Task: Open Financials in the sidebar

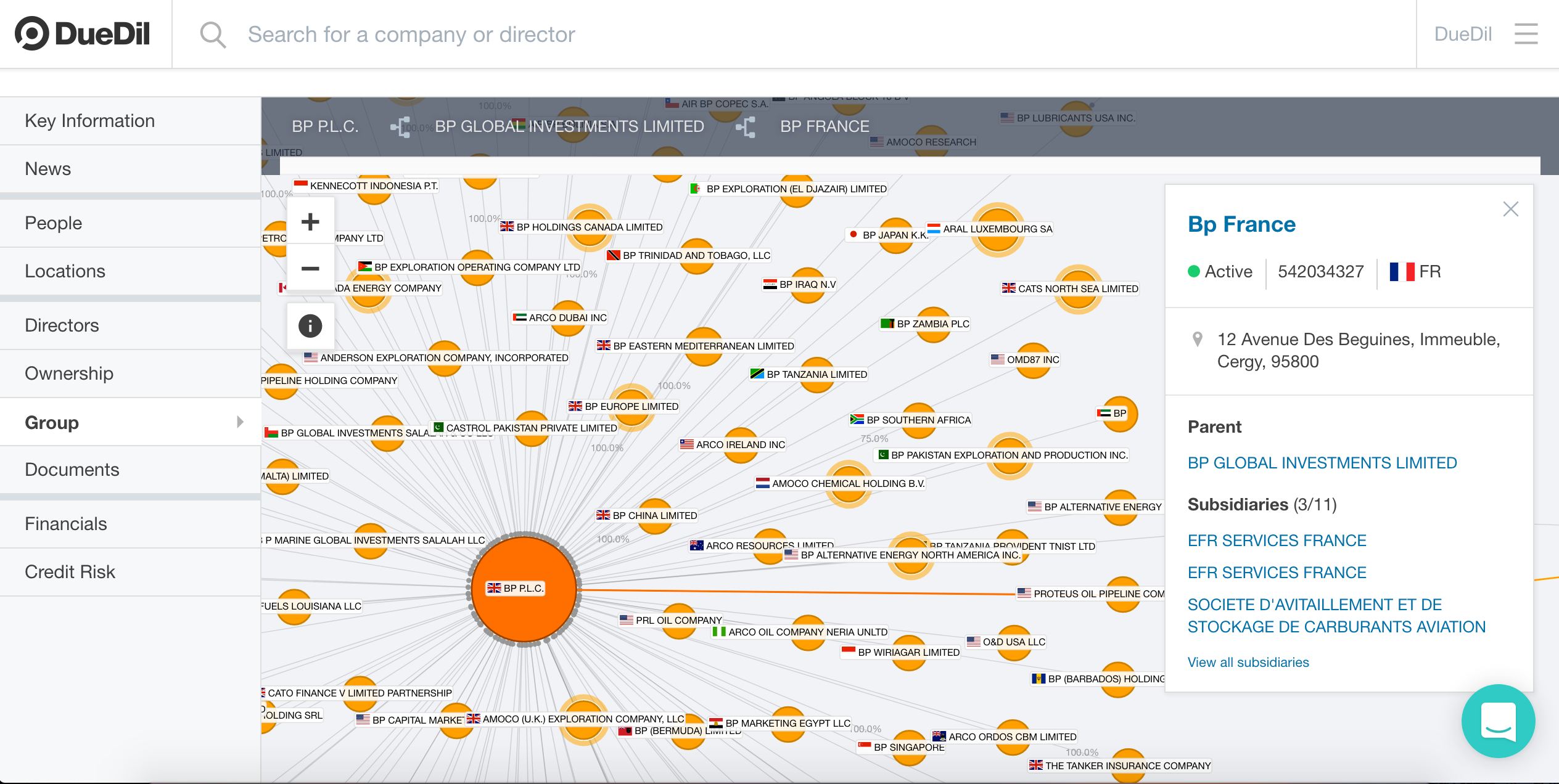Action: [130, 524]
